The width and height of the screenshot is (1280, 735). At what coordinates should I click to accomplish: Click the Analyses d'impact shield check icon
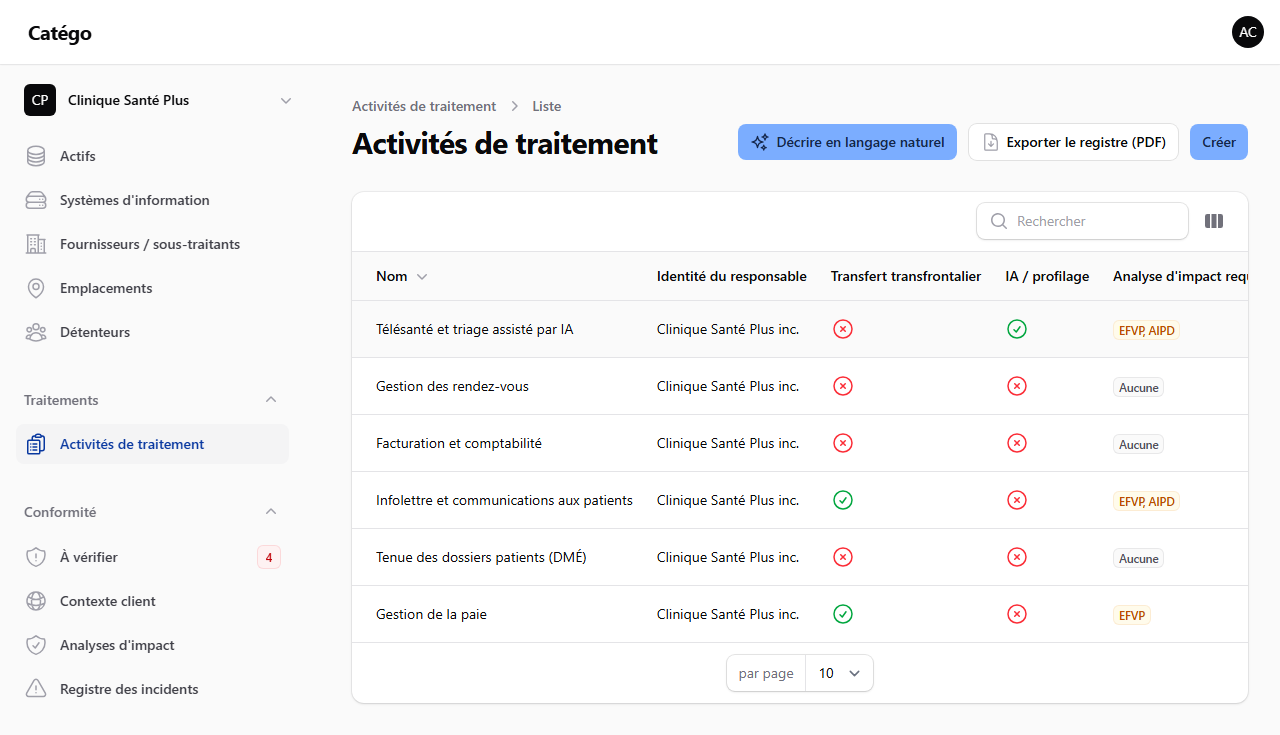[x=36, y=645]
